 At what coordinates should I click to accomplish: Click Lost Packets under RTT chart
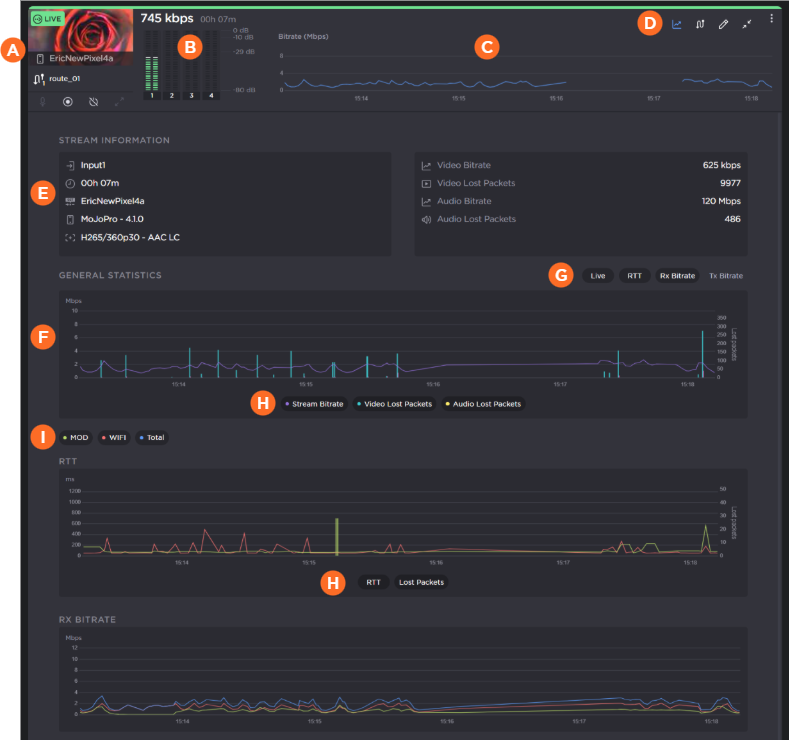[x=420, y=582]
